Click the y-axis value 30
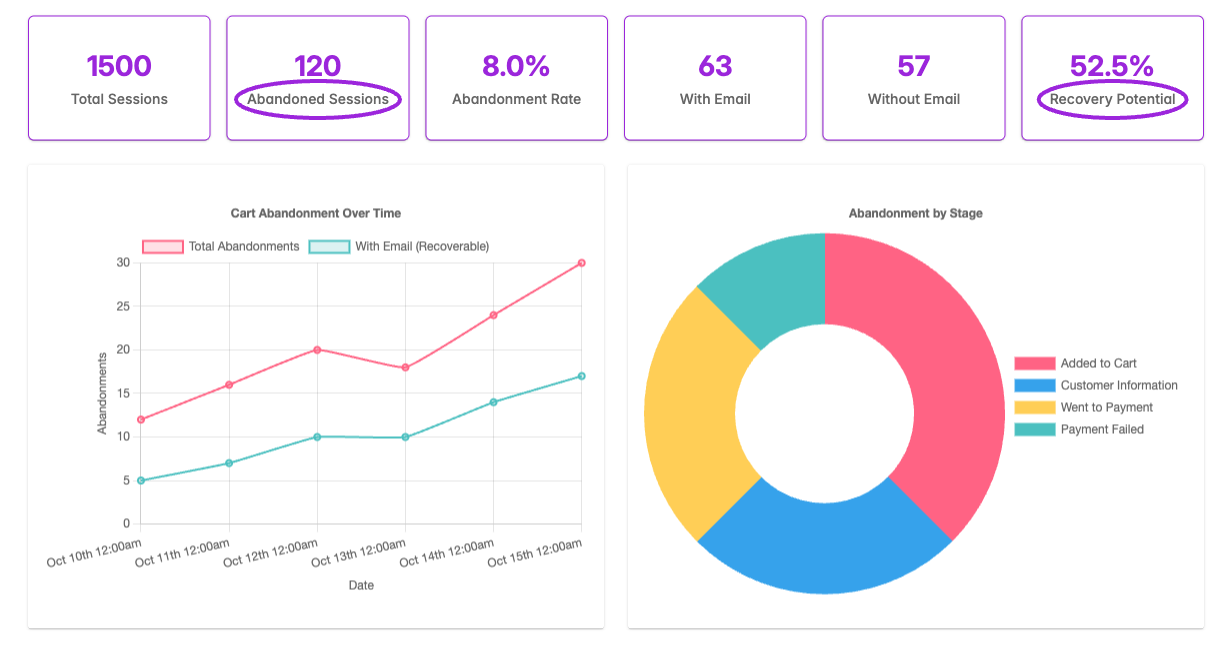Screen dimensions: 1230x660 [124, 263]
